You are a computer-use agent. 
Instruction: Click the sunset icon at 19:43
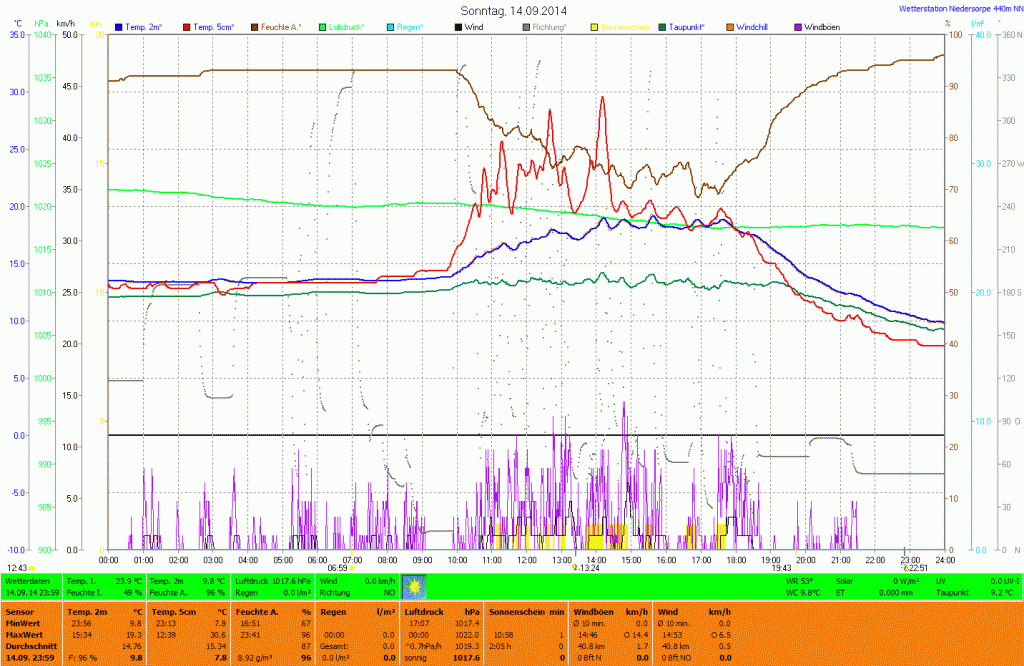[796, 568]
